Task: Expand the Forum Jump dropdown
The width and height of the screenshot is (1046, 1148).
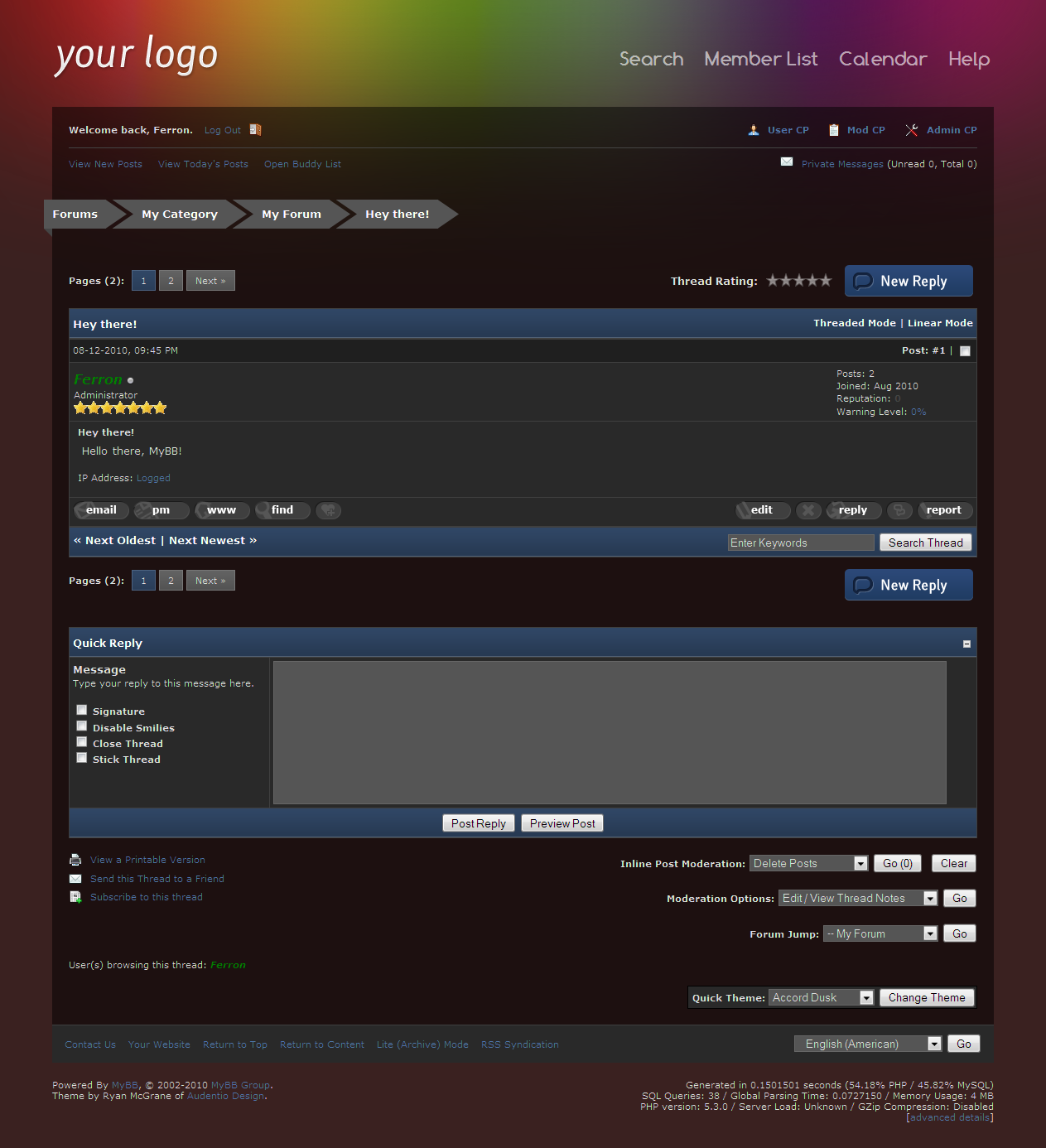Action: pos(880,934)
